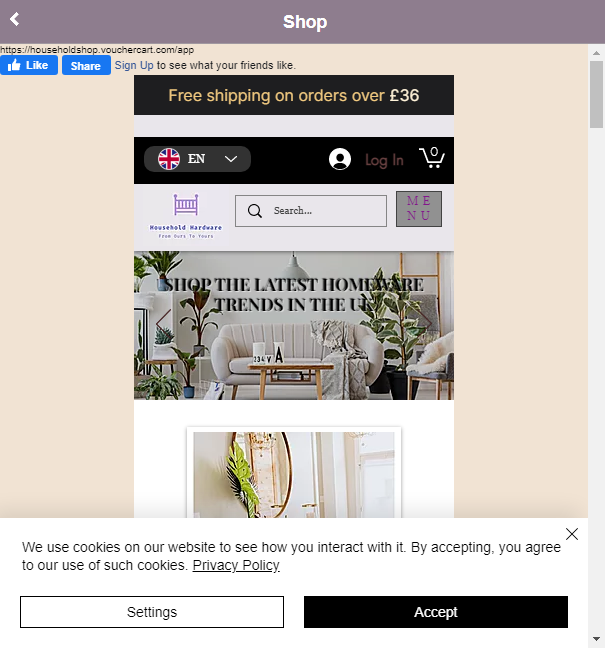Click the search magnifier icon

click(255, 211)
